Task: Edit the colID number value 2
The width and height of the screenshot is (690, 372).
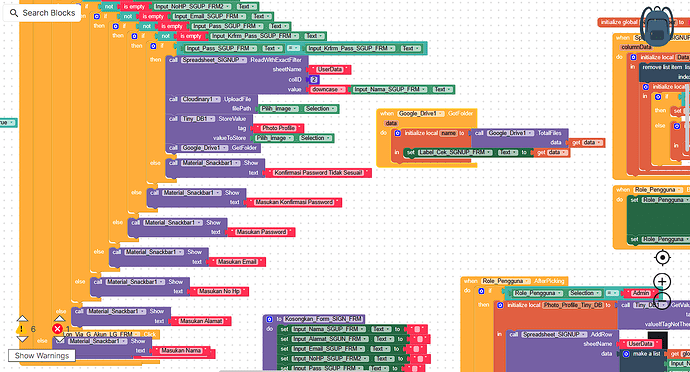Action: pyautogui.click(x=314, y=80)
